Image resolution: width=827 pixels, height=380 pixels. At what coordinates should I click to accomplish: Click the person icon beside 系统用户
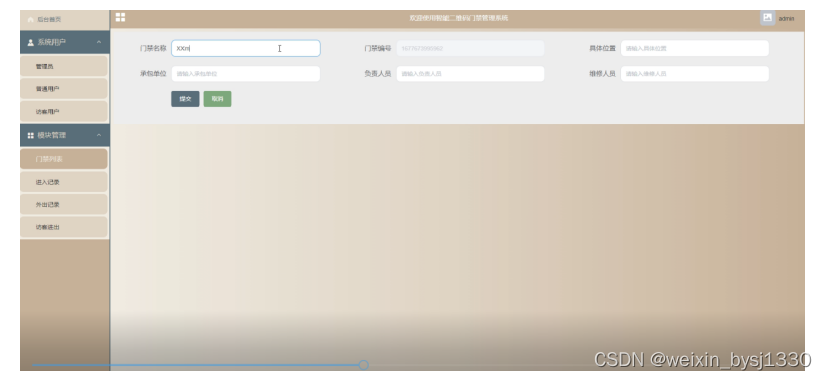31,42
